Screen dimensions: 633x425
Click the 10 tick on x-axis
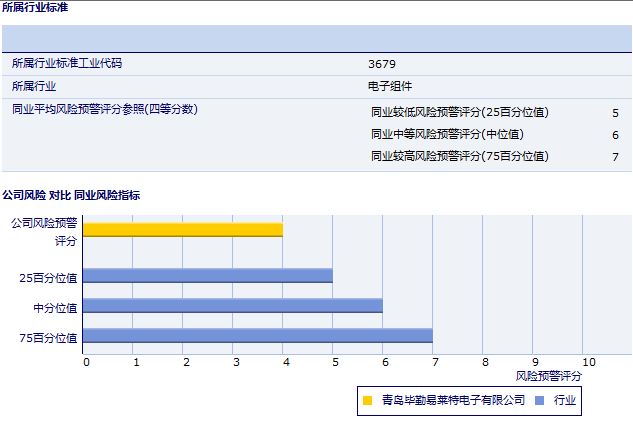588,362
